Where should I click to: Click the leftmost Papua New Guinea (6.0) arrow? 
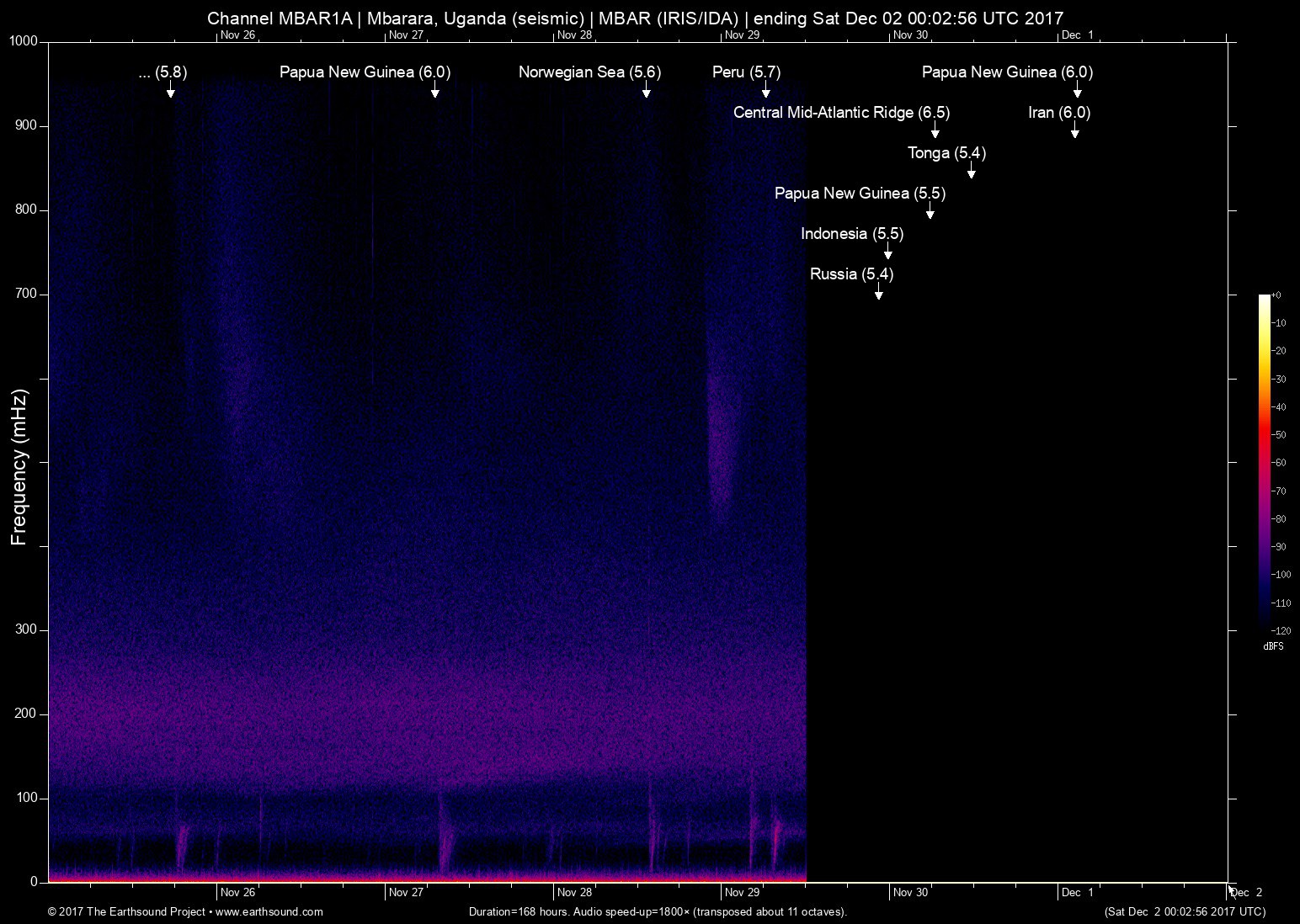[434, 93]
